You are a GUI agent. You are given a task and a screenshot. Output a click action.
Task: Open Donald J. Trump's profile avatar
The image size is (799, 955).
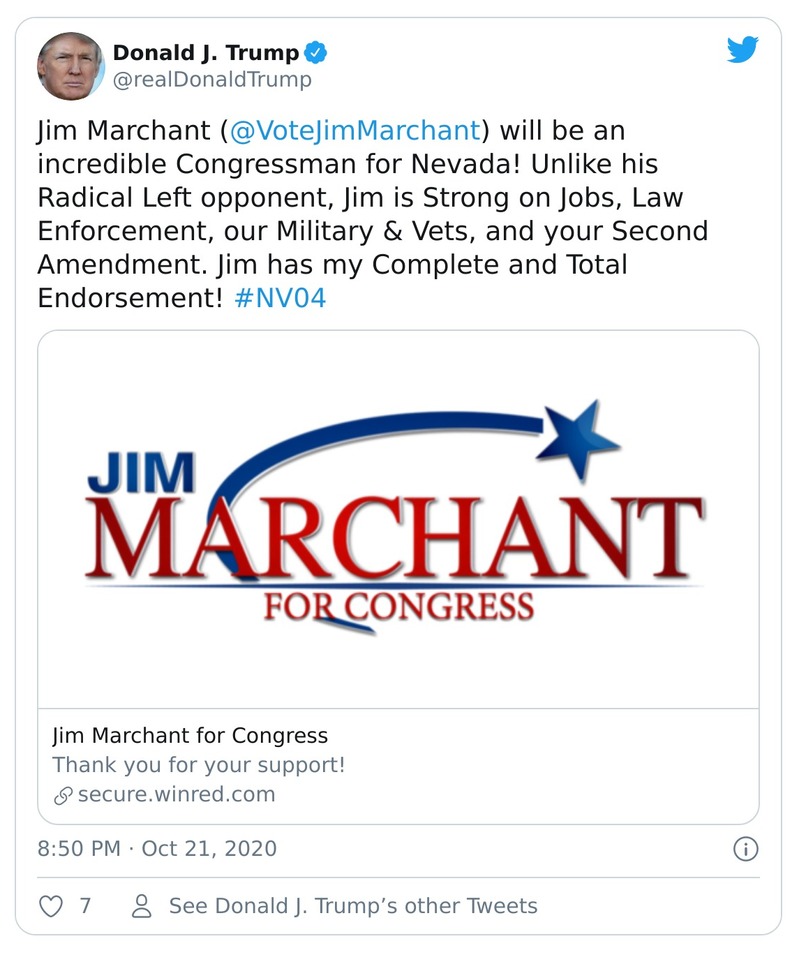pos(70,66)
